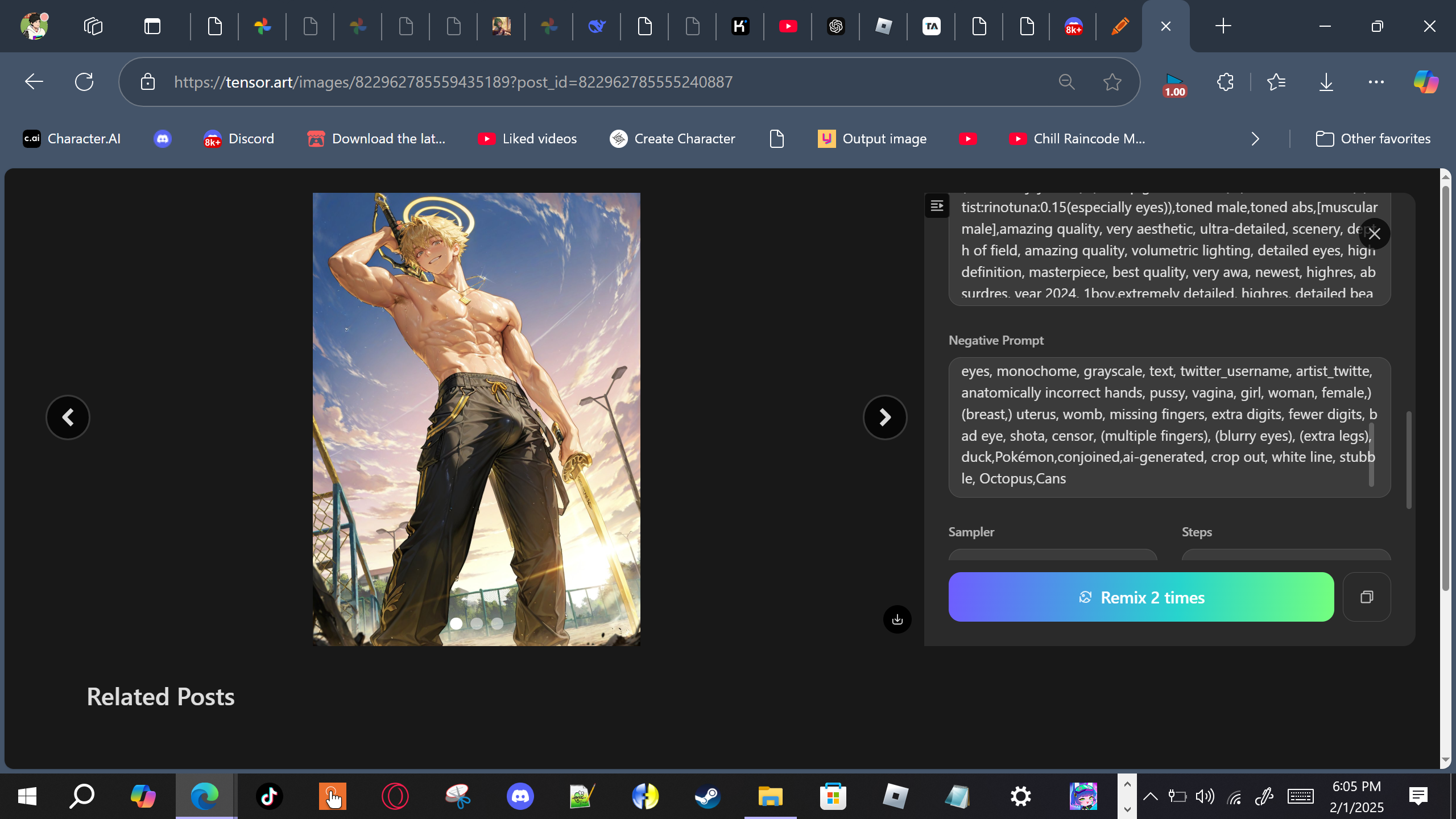Open the Copilot sidebar

[x=1425, y=82]
